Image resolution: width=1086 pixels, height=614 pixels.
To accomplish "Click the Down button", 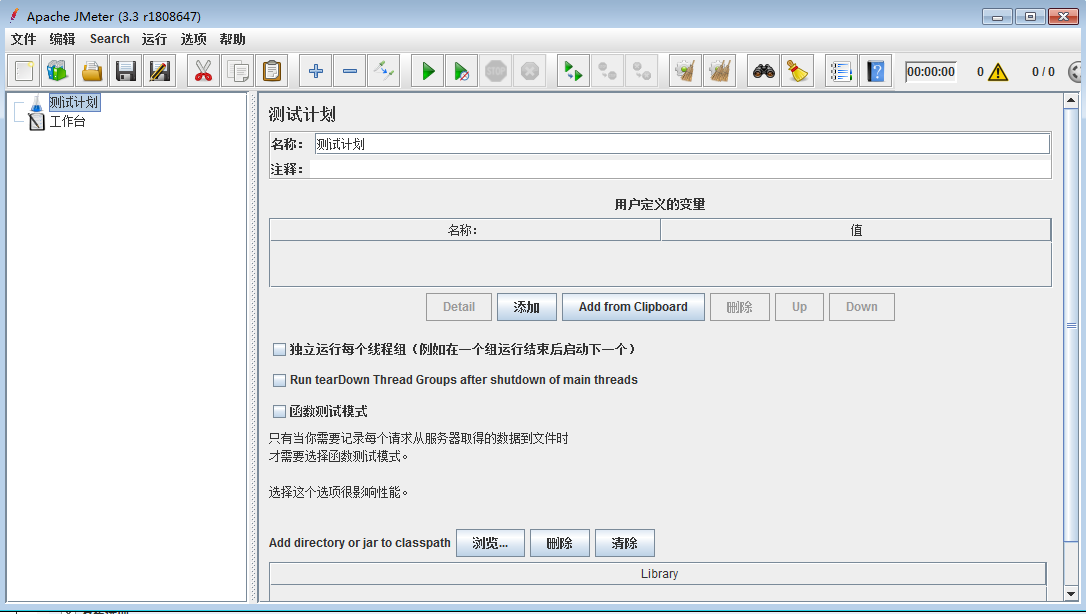I will 862,307.
